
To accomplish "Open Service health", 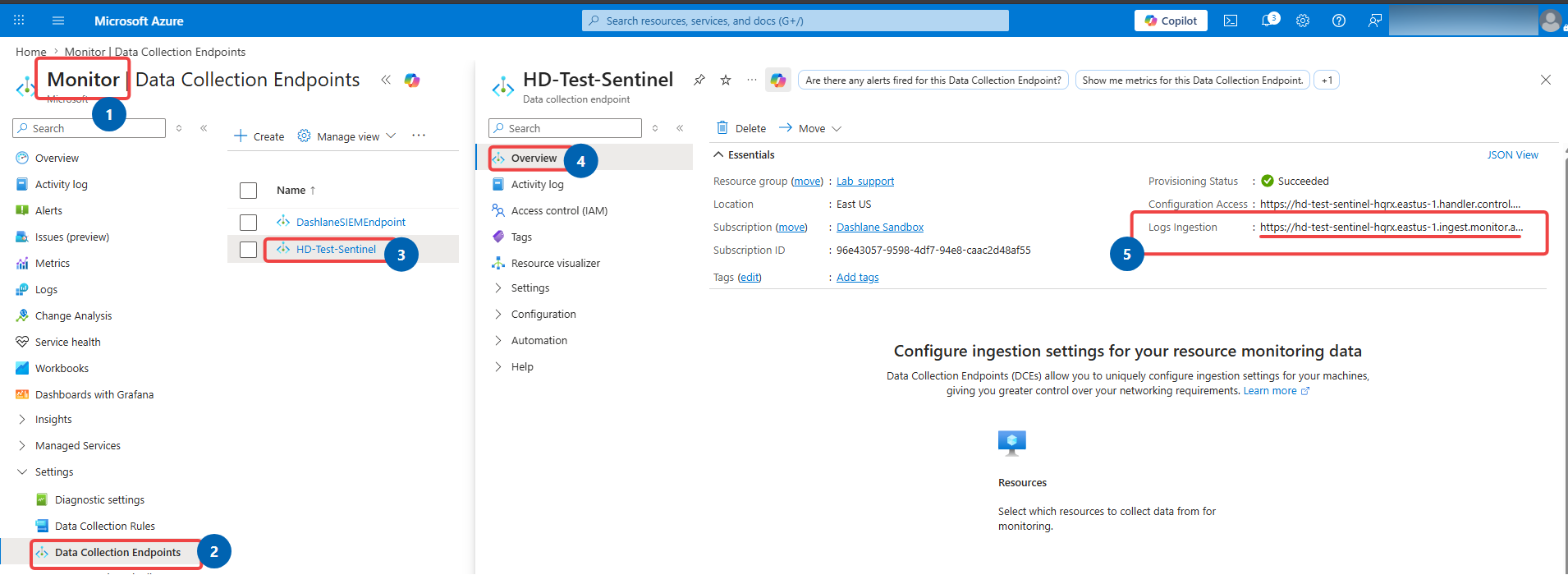I will click(x=67, y=342).
